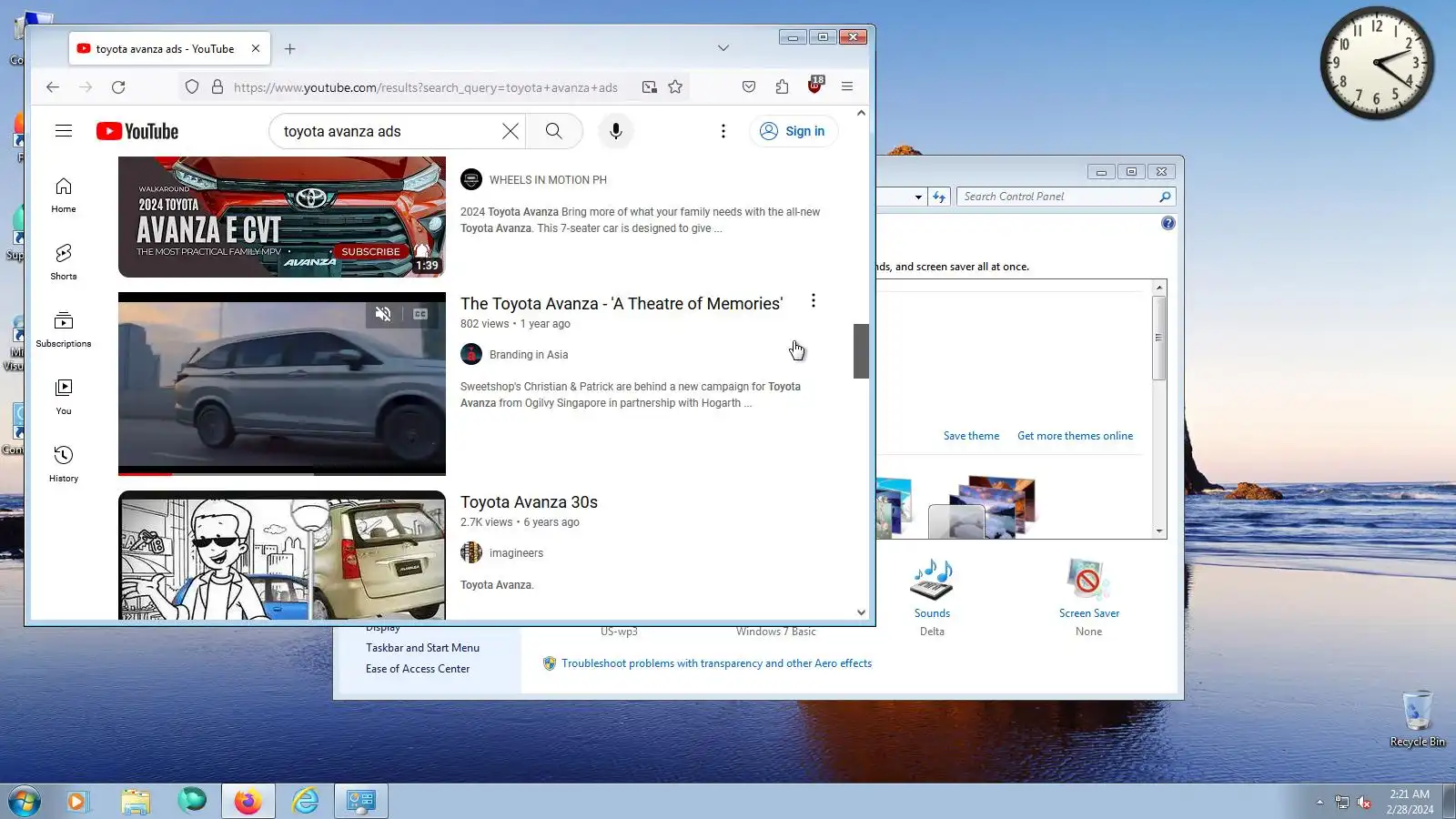The height and width of the screenshot is (819, 1456).
Task: Open Shorts in YouTube sidebar
Action: coord(64,262)
